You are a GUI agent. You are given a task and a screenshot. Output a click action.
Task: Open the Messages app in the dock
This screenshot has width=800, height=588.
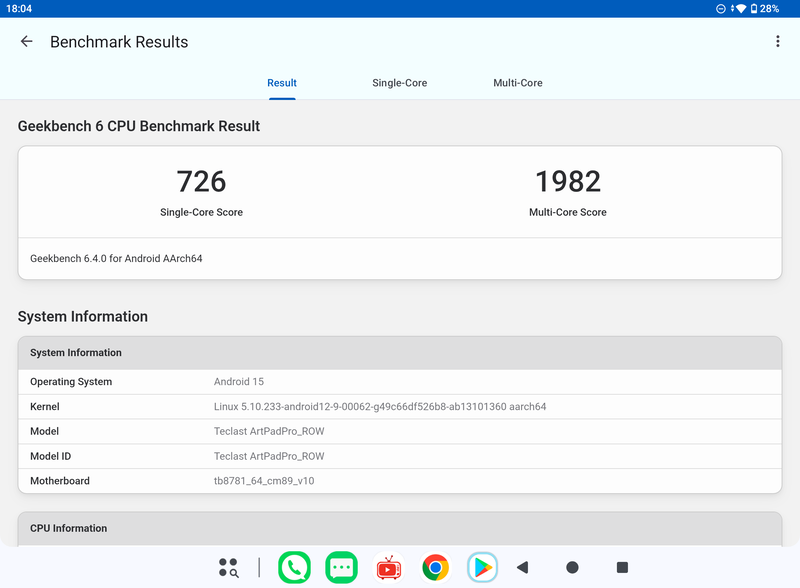[341, 567]
